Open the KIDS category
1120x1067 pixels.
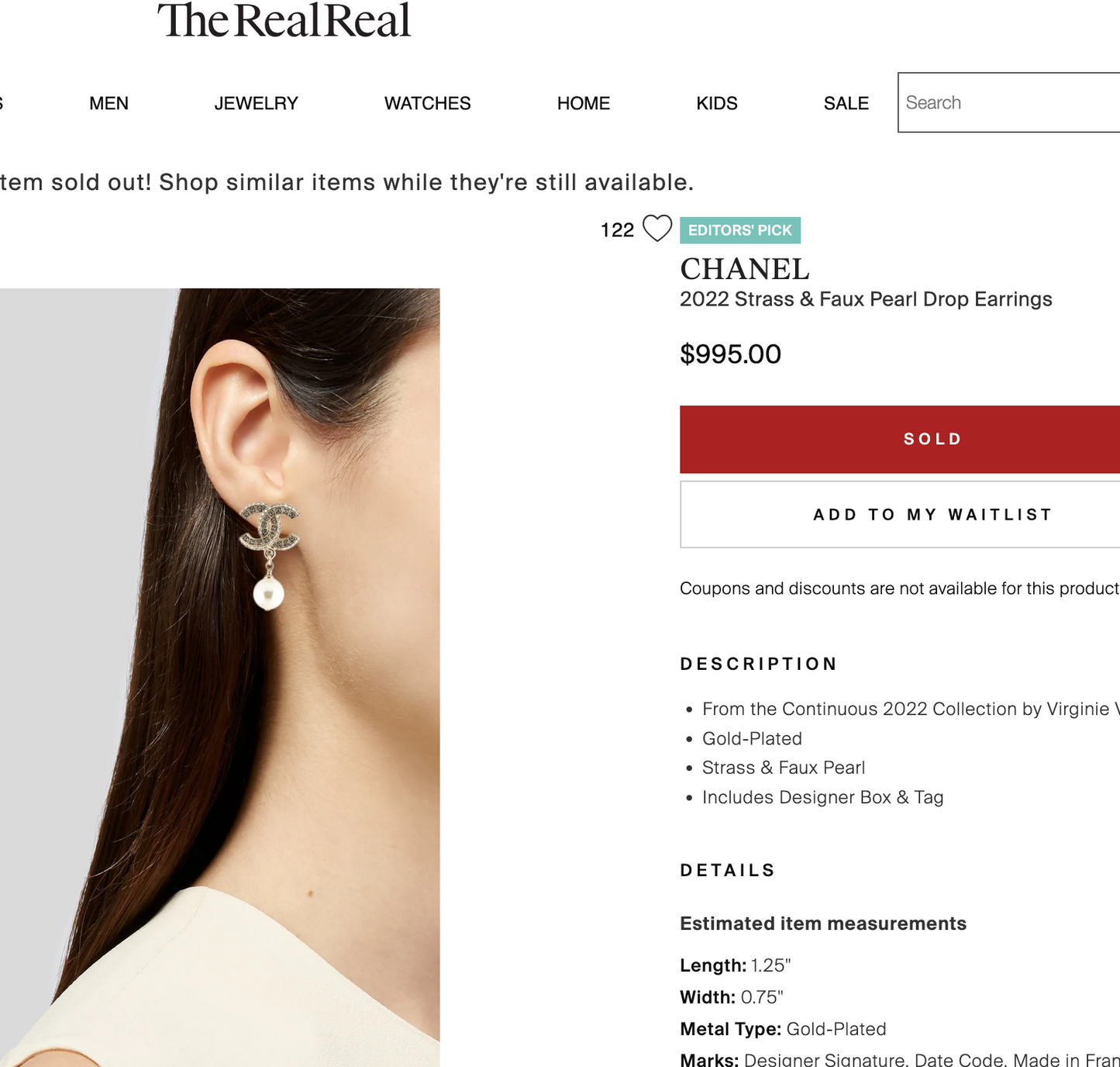tap(717, 103)
